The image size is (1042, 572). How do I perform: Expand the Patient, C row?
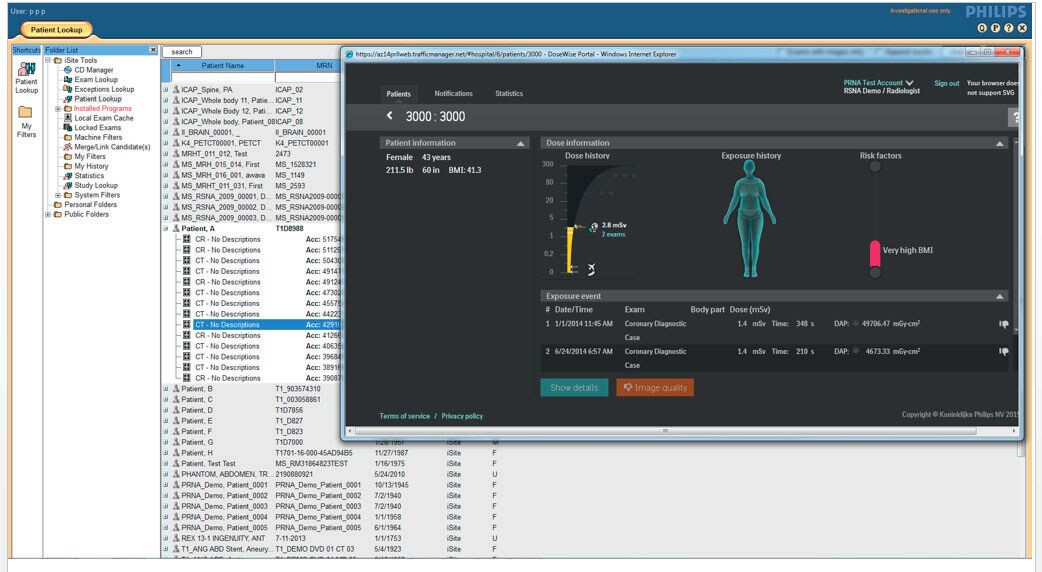(166, 399)
